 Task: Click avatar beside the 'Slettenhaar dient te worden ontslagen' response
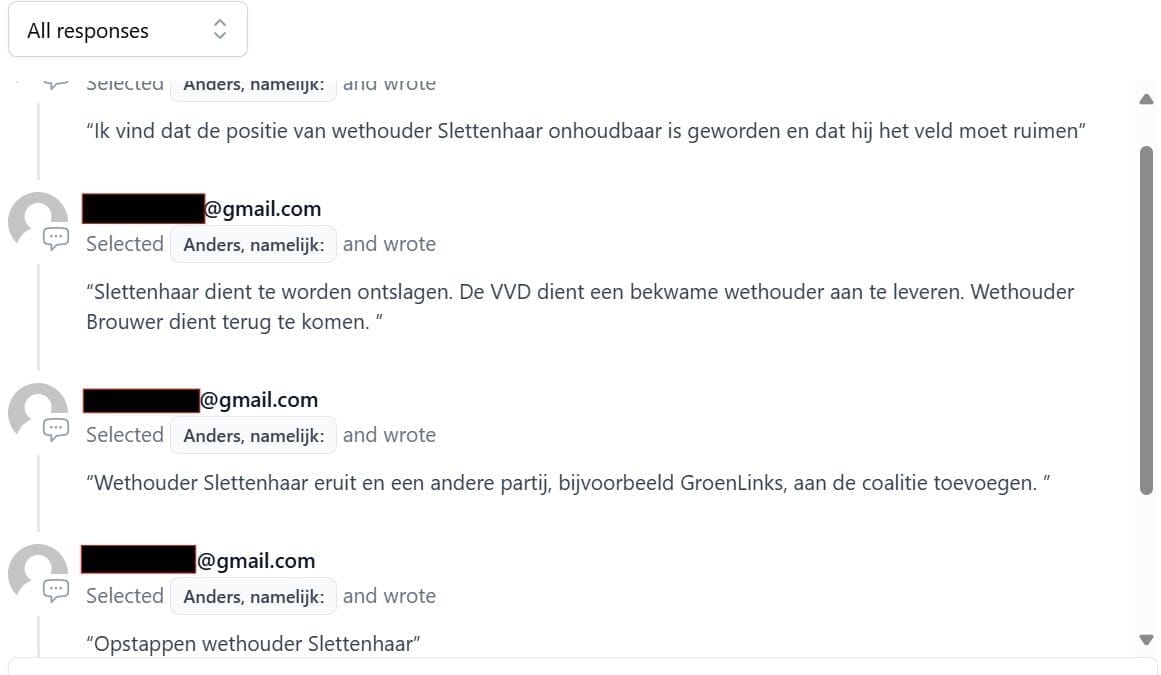(x=35, y=219)
